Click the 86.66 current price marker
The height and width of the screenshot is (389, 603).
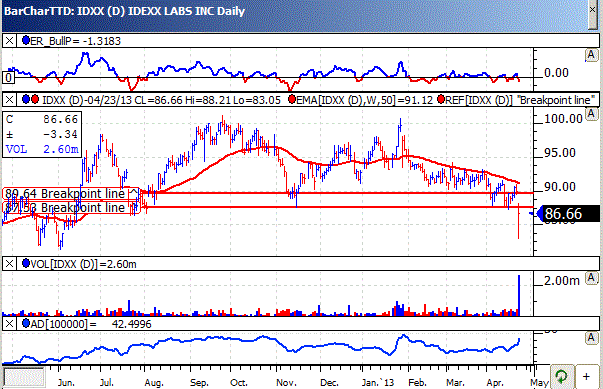568,213
